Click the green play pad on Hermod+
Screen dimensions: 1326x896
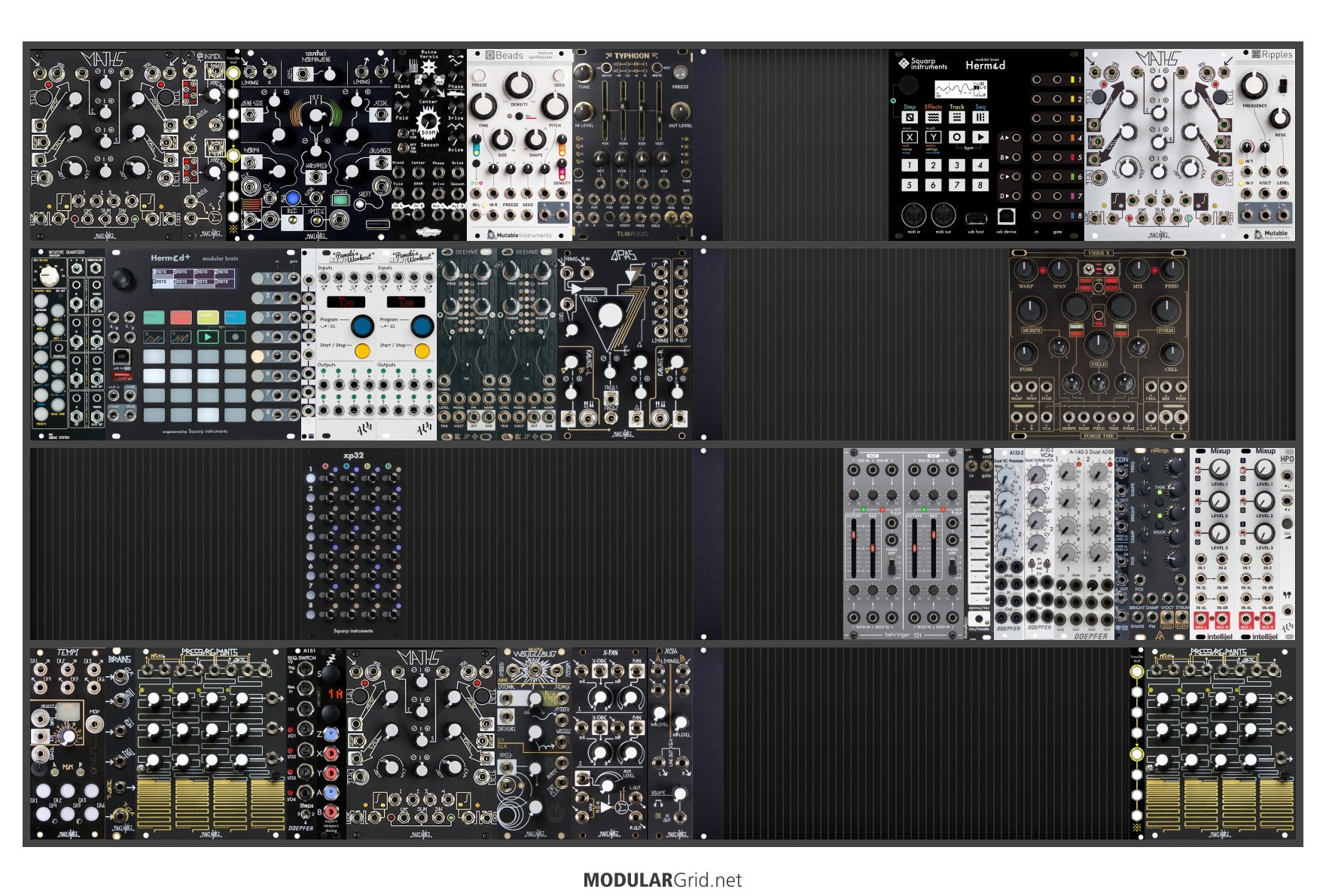point(207,337)
